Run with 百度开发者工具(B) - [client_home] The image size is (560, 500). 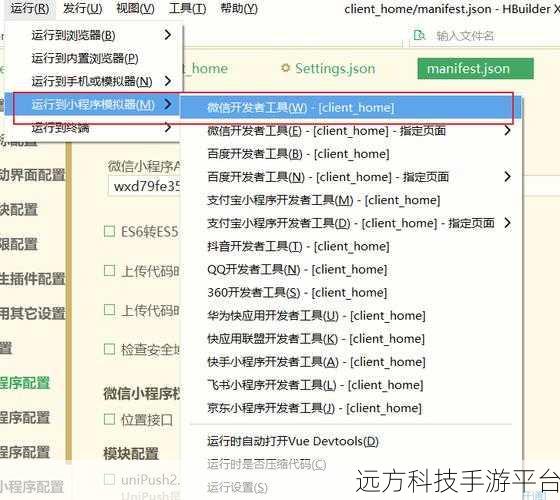[x=351, y=154]
